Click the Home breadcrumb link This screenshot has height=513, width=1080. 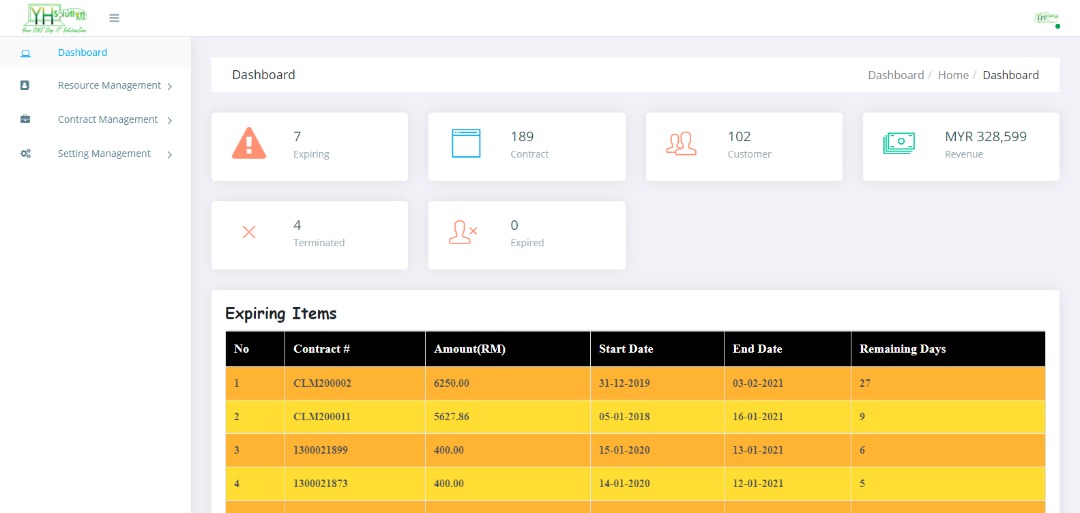click(953, 75)
